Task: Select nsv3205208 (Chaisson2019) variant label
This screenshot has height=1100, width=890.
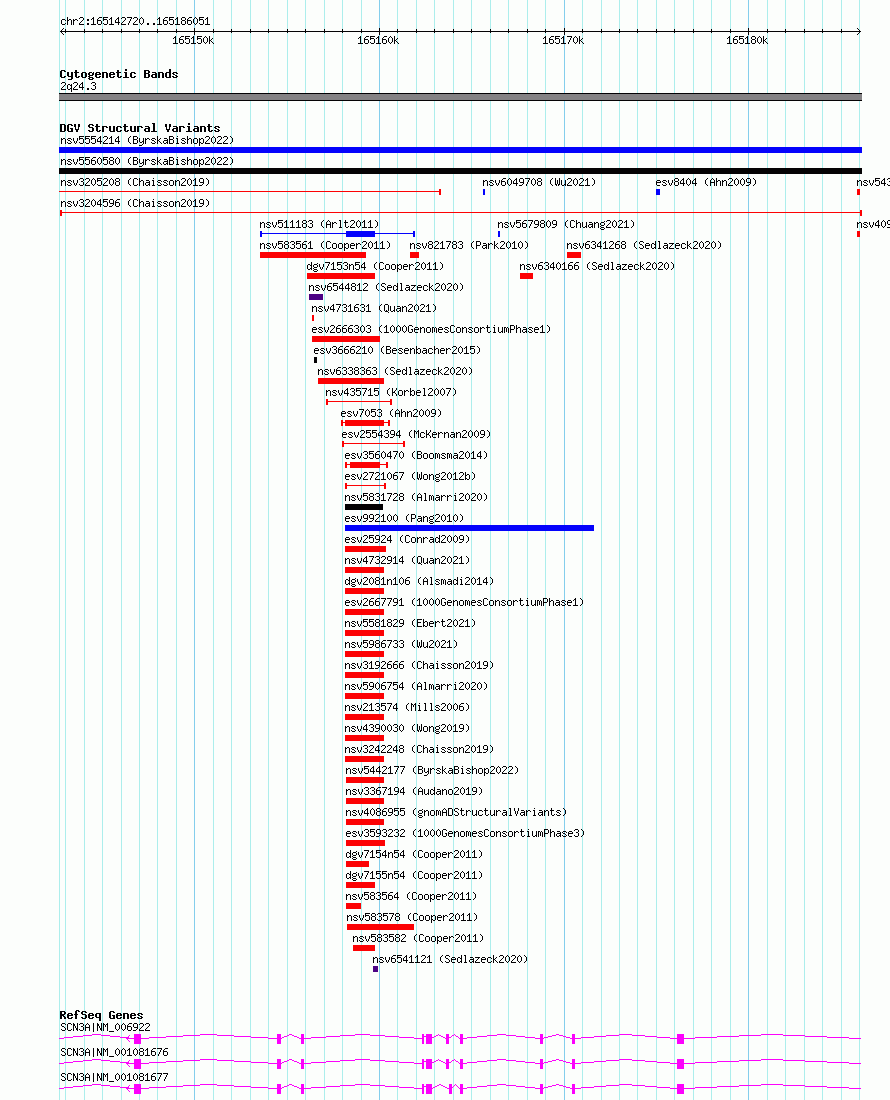Action: click(135, 182)
